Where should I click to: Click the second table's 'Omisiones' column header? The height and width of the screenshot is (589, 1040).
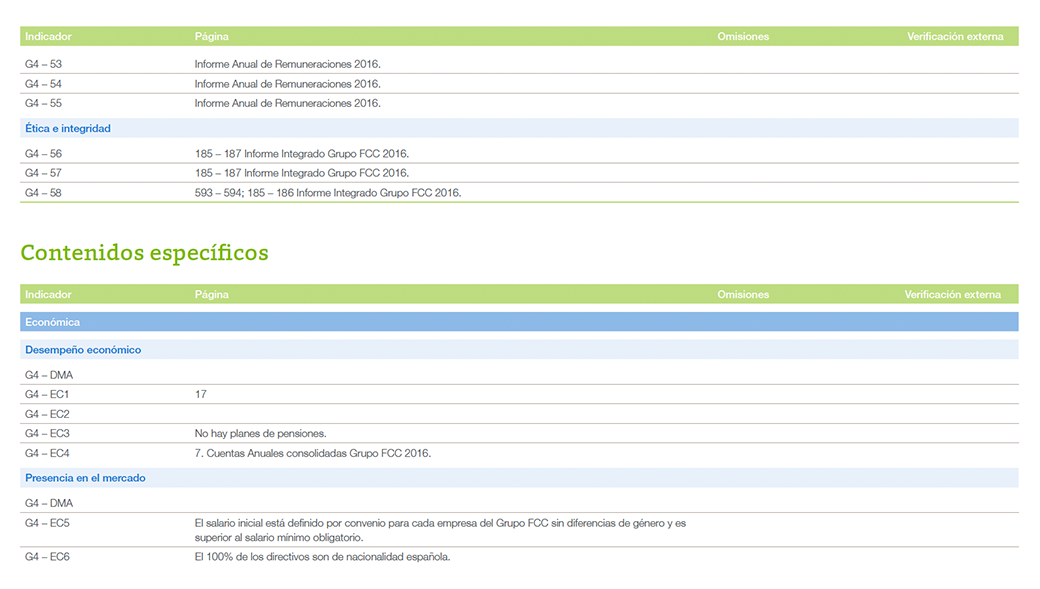pos(743,294)
